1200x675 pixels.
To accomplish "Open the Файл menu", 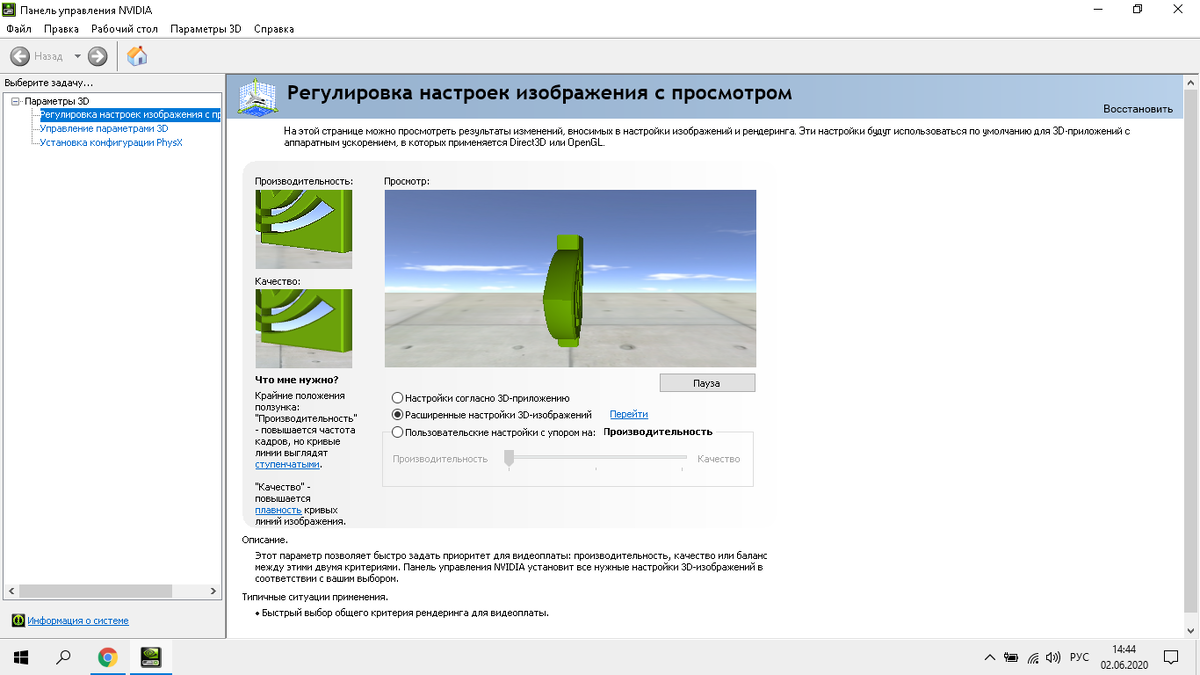I will click(19, 29).
